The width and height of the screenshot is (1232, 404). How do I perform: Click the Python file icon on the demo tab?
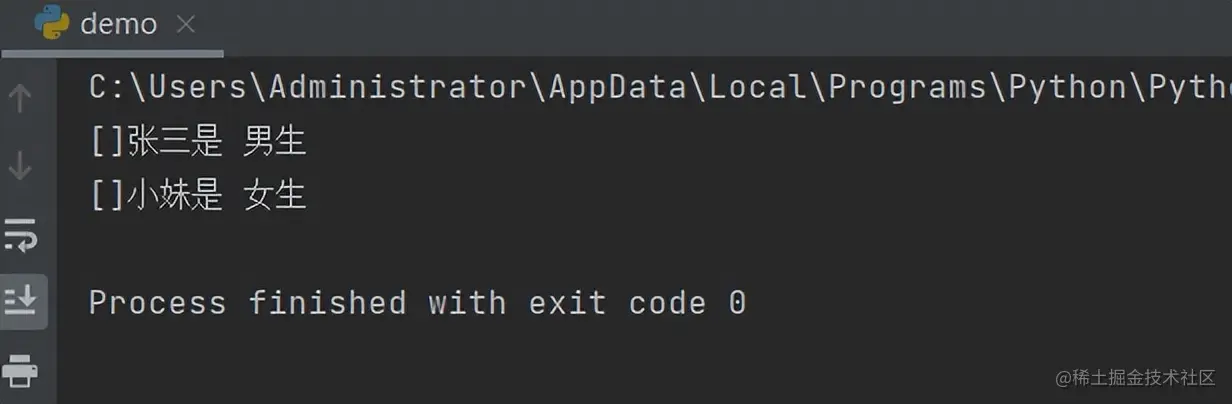50,23
